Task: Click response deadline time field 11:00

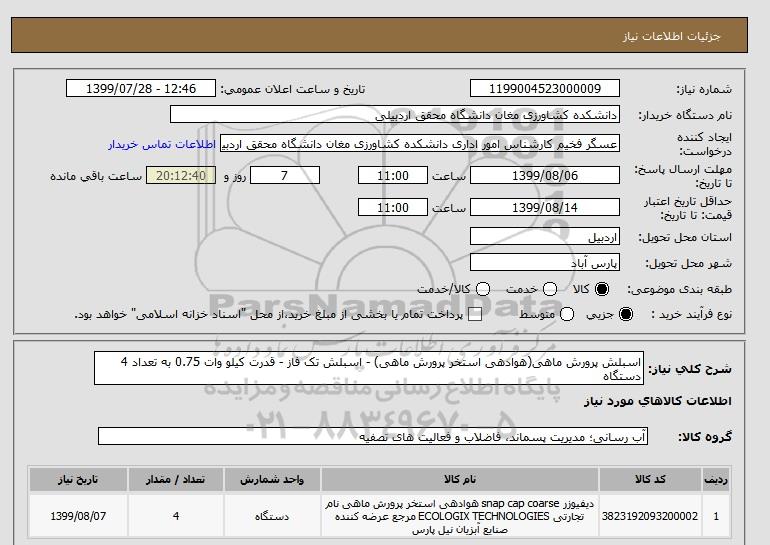Action: point(393,175)
